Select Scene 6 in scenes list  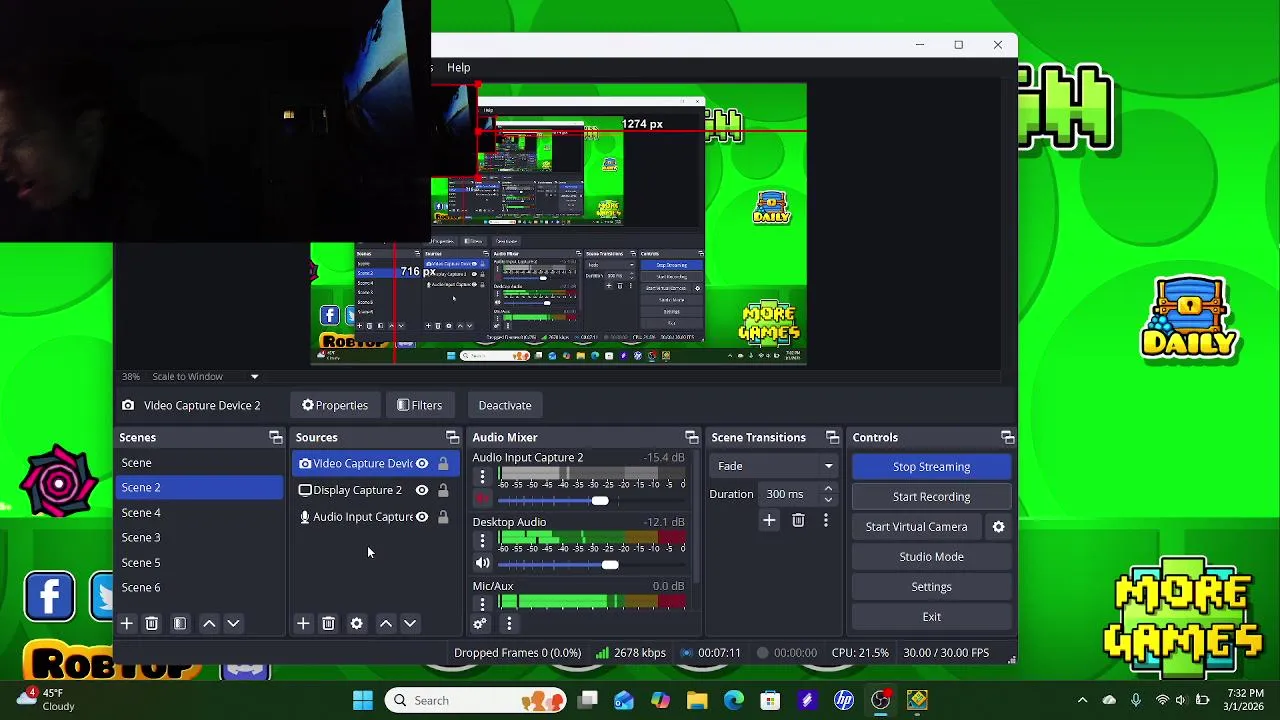click(x=199, y=587)
